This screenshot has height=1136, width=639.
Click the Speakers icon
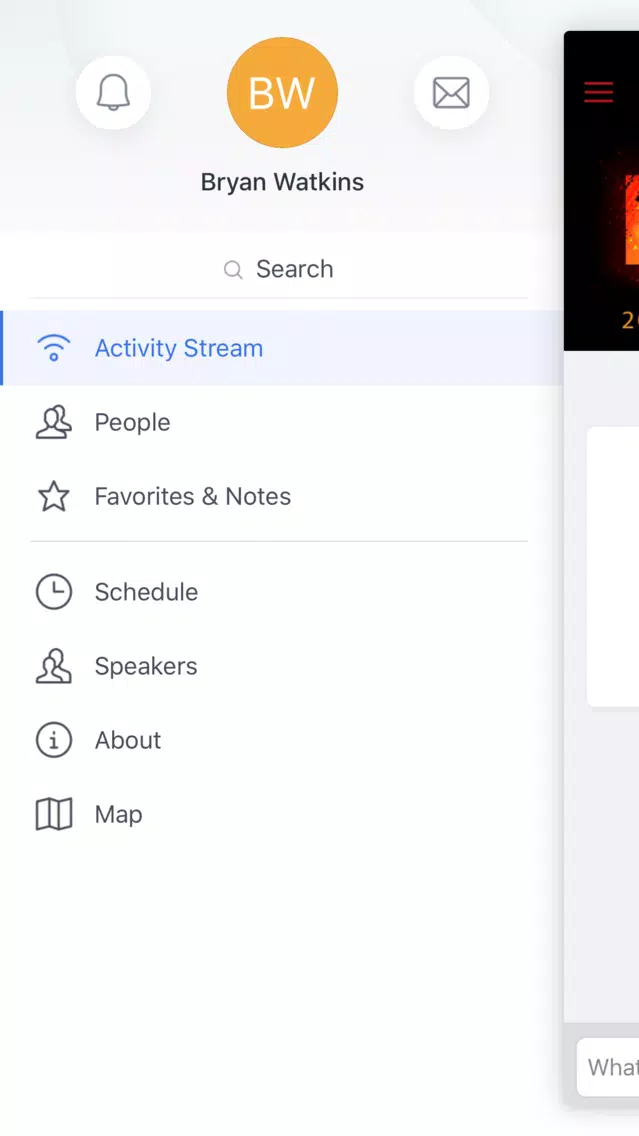pos(54,666)
